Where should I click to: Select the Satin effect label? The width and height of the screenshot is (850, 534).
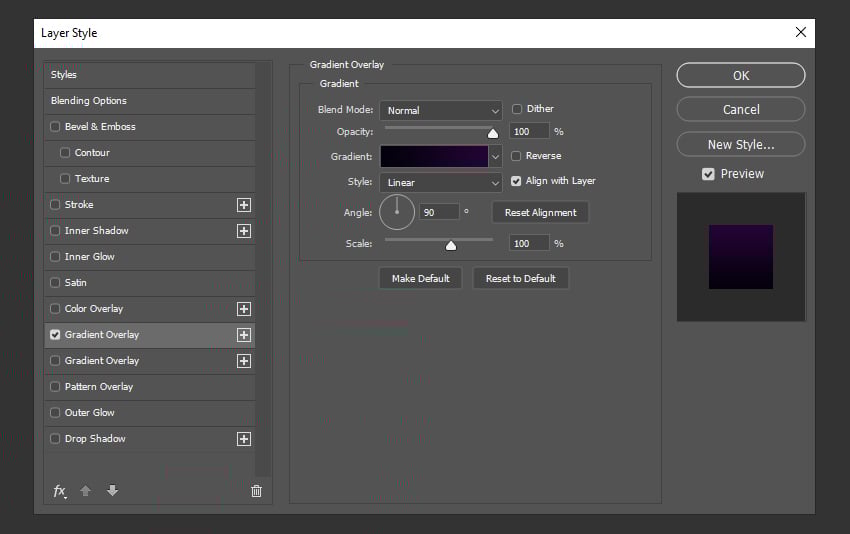pyautogui.click(x=75, y=282)
